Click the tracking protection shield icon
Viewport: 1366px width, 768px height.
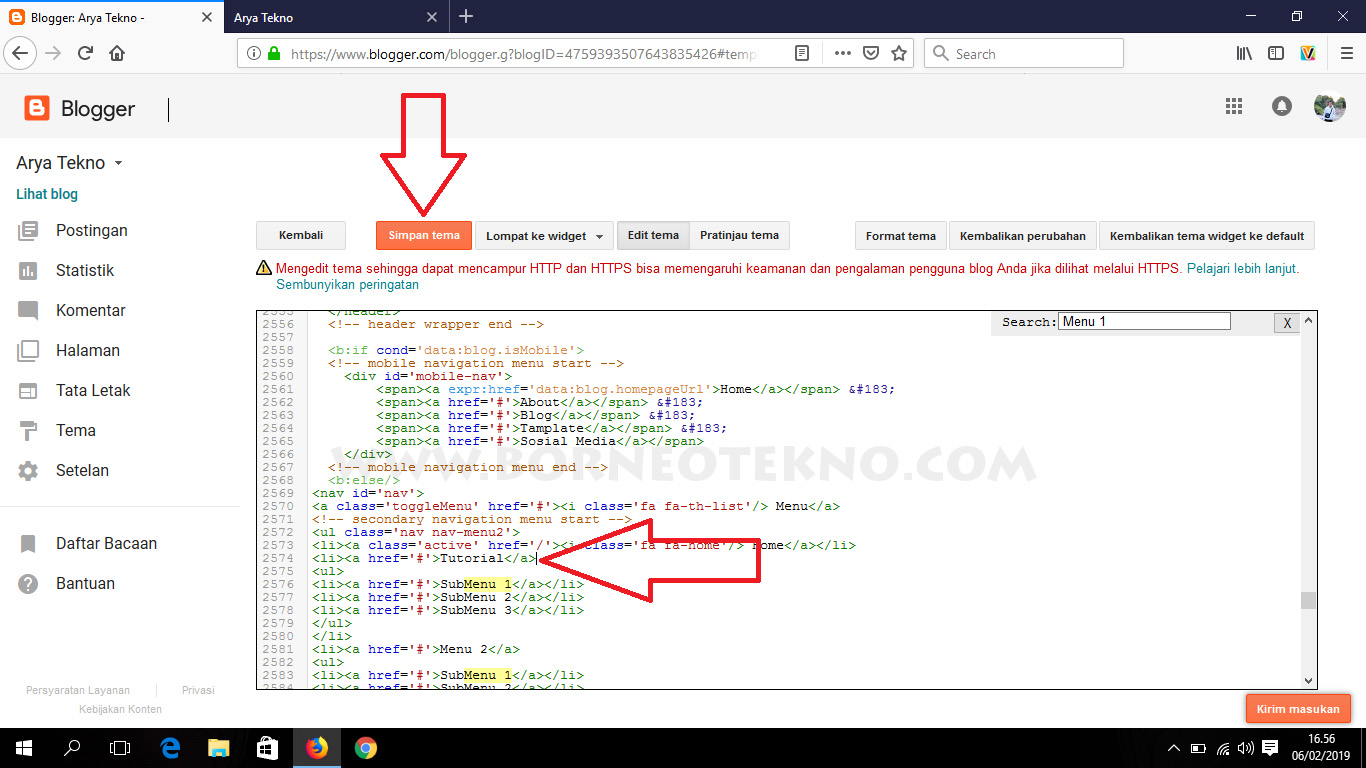872,53
